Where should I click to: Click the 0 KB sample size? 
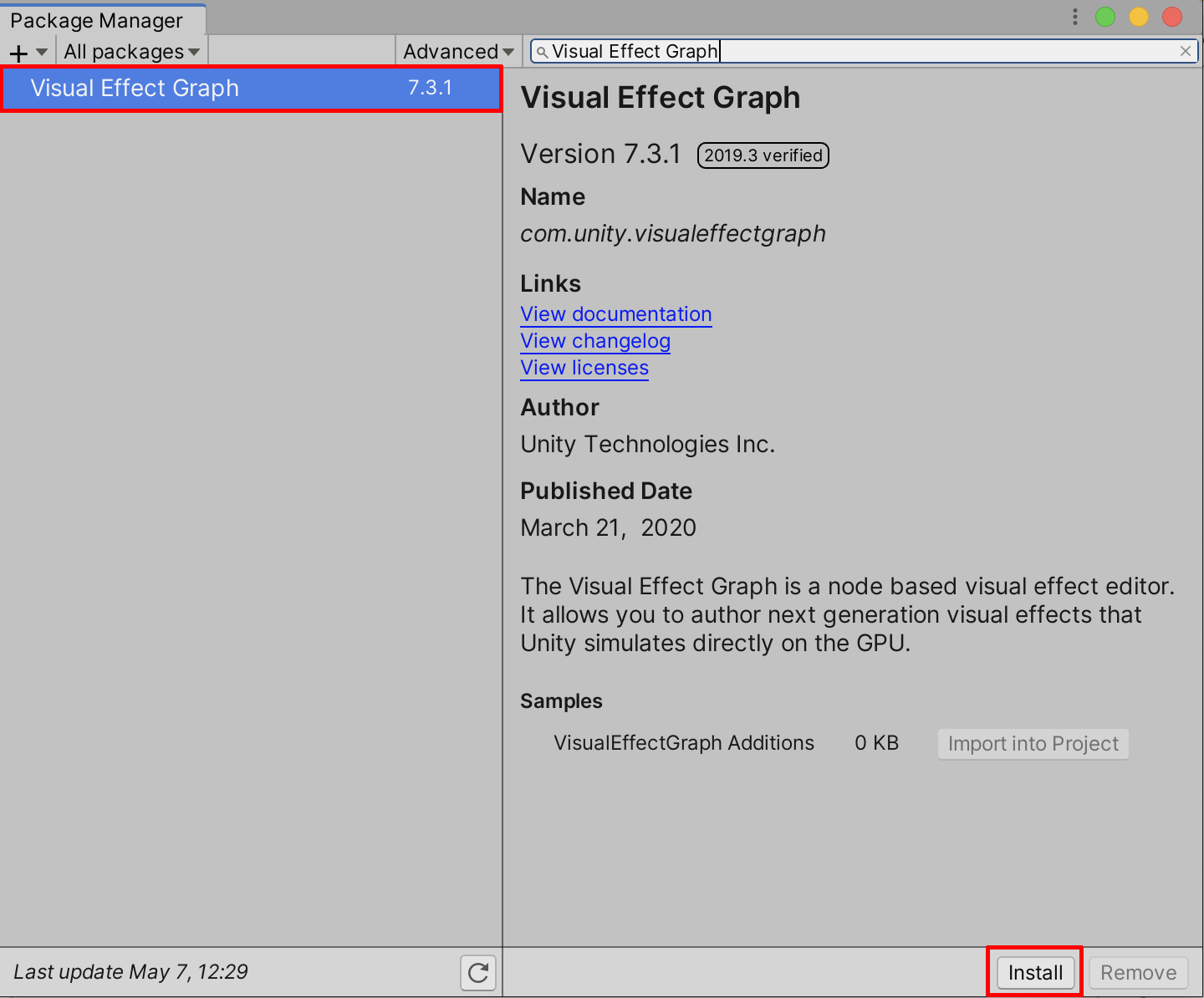pos(876,743)
